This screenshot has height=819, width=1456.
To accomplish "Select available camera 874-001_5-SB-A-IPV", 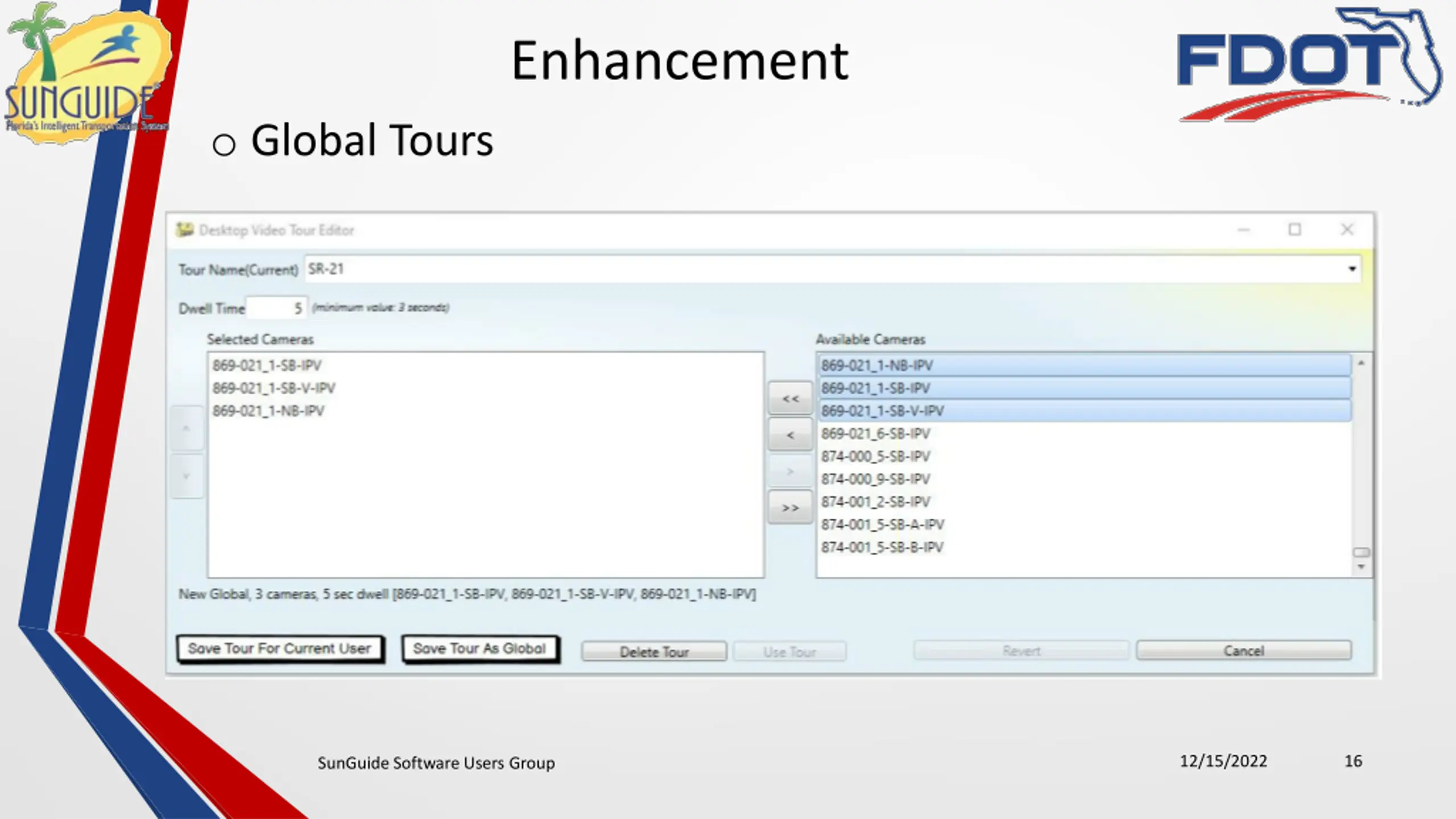I will [x=1085, y=524].
